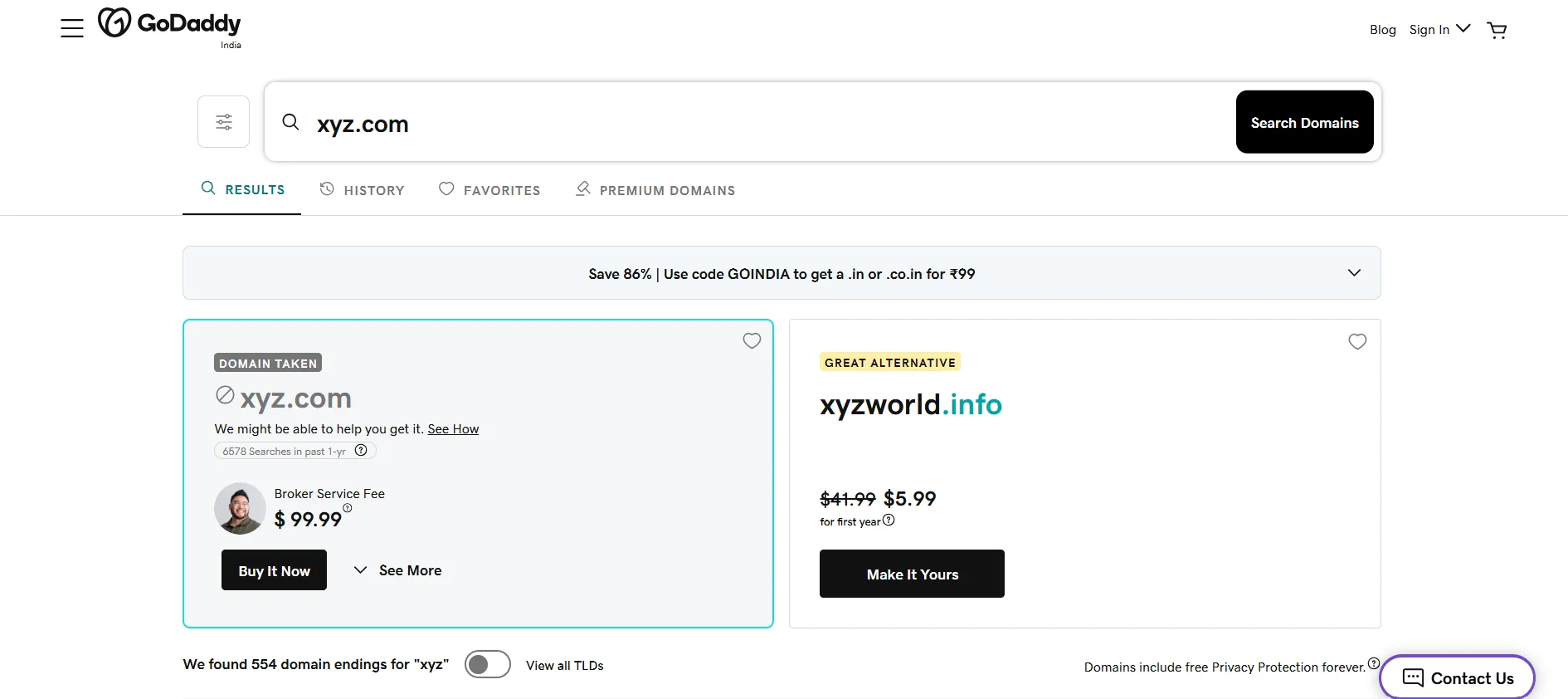Click the $5.99 sale price

tap(910, 498)
